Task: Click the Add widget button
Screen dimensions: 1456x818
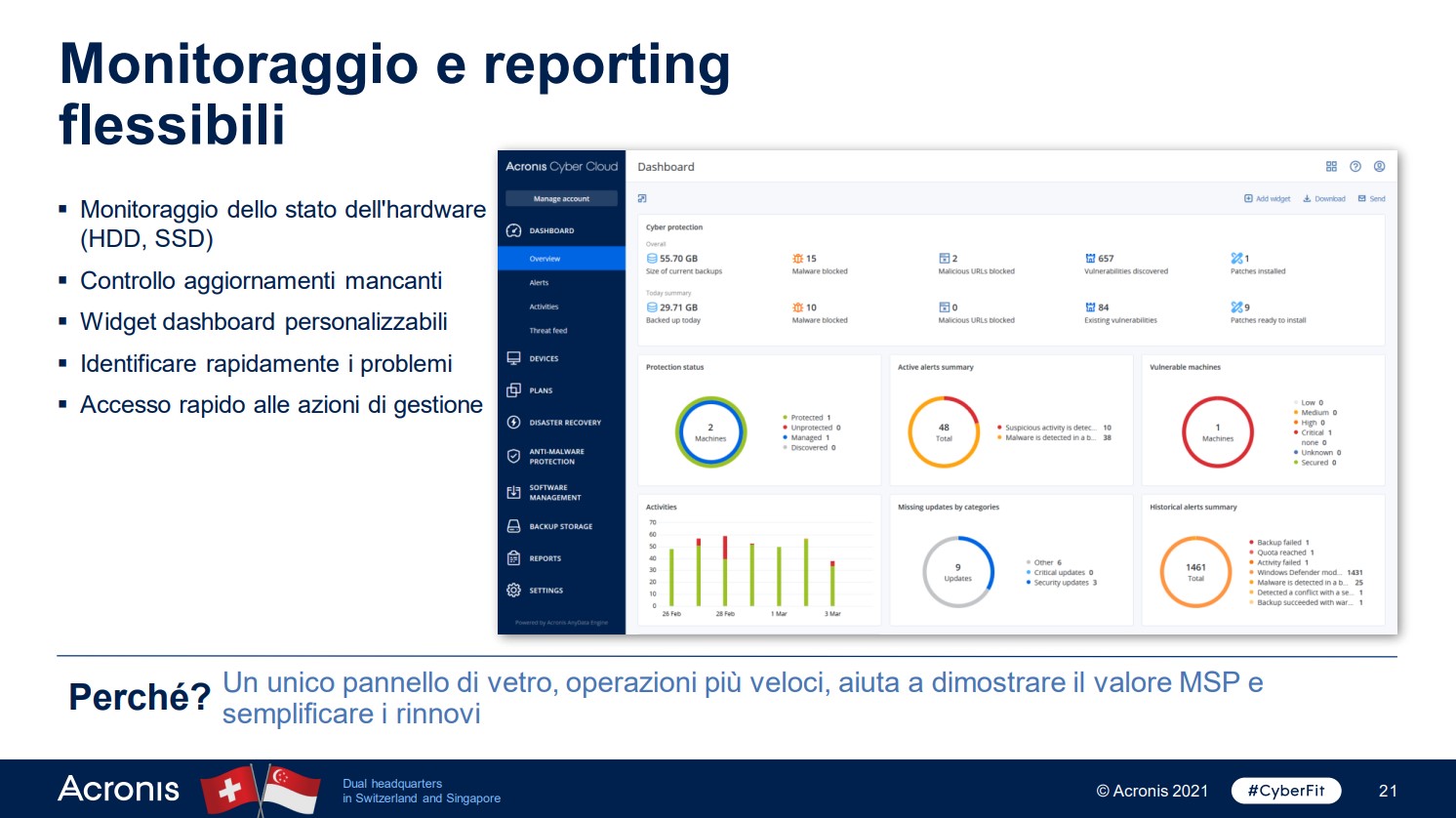Action: (x=1267, y=198)
